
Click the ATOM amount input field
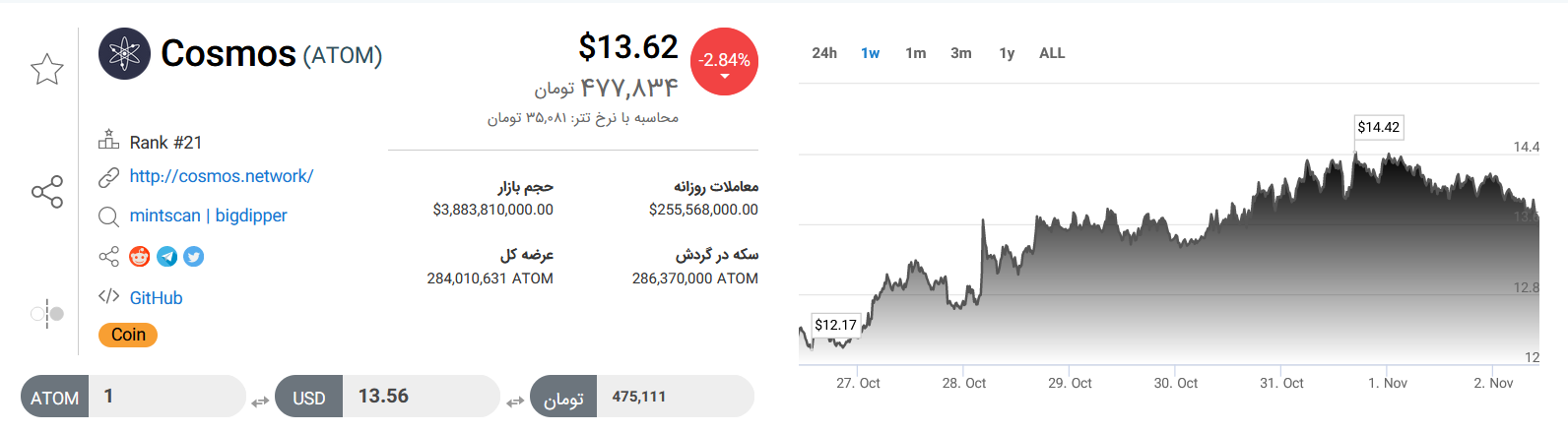pyautogui.click(x=165, y=397)
